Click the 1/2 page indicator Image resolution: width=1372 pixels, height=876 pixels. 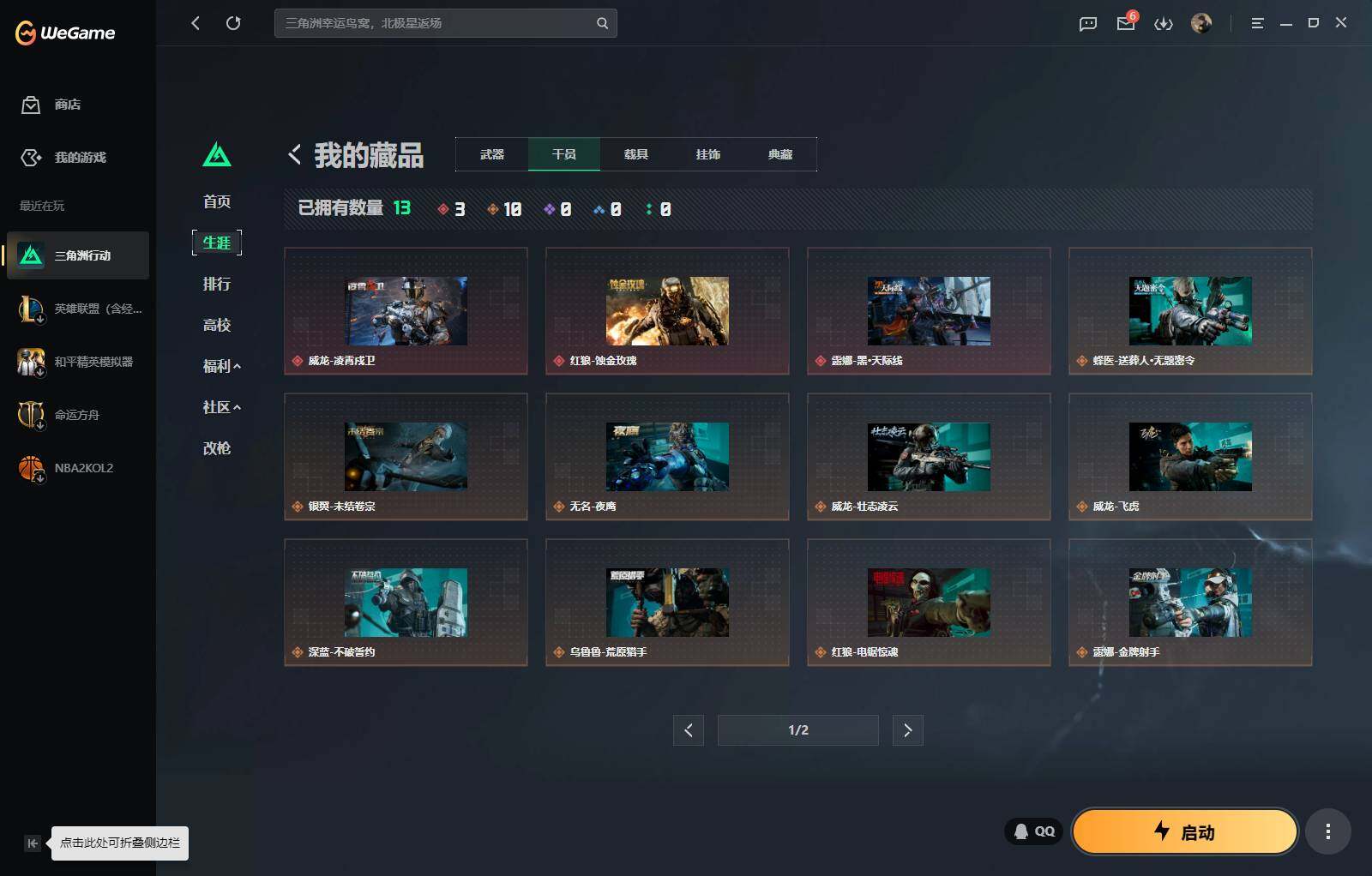[x=798, y=730]
